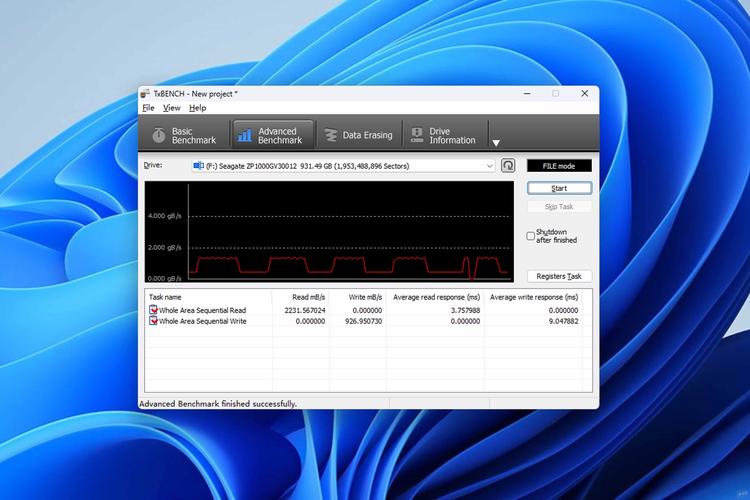The width and height of the screenshot is (750, 500).
Task: Click Average read response (ms) header
Action: [435, 297]
